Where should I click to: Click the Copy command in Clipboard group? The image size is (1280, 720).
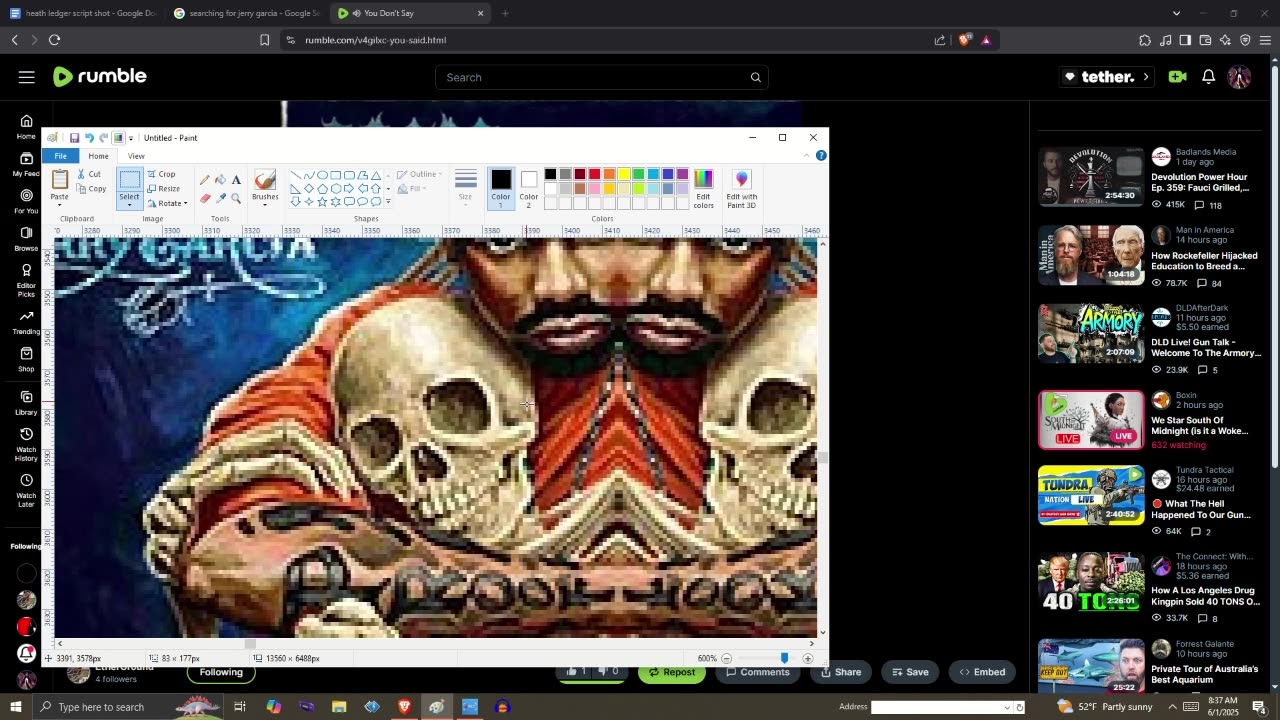tap(91, 189)
